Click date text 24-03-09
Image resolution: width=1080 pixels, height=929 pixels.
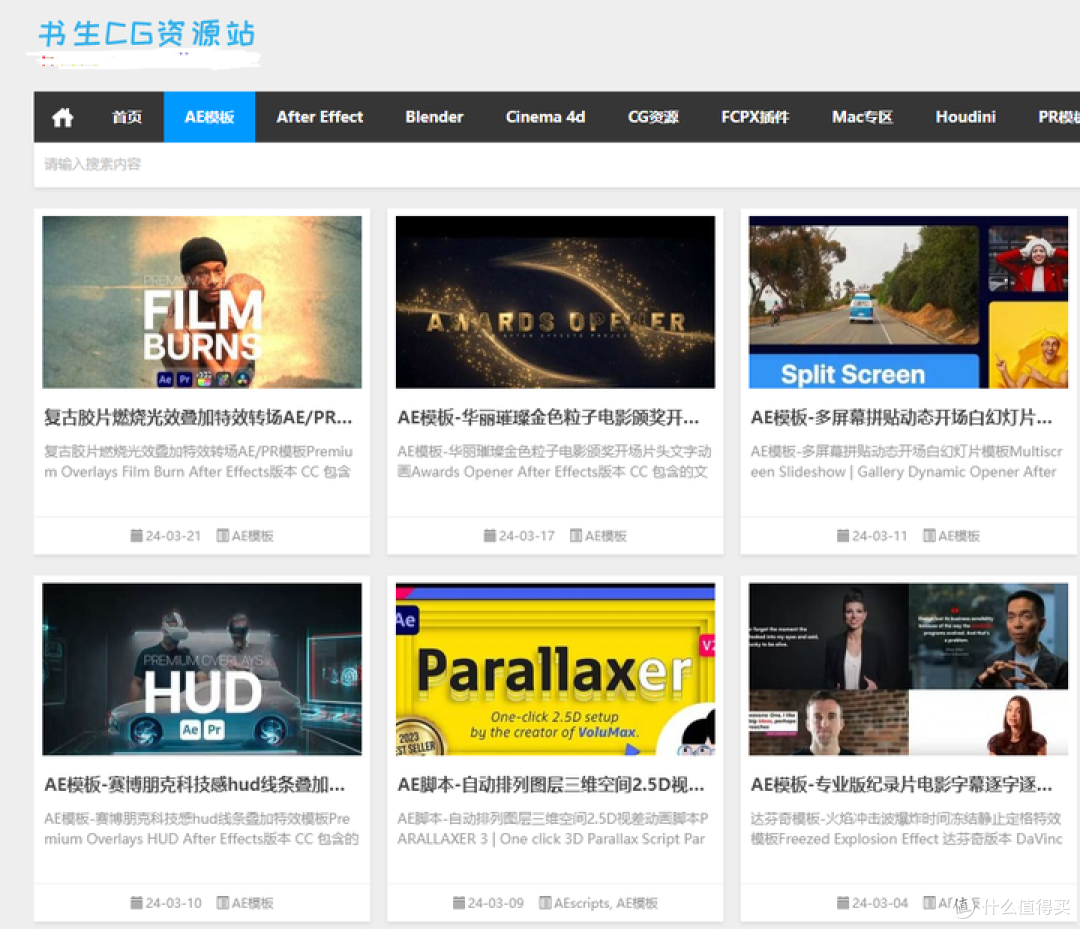pyautogui.click(x=496, y=903)
